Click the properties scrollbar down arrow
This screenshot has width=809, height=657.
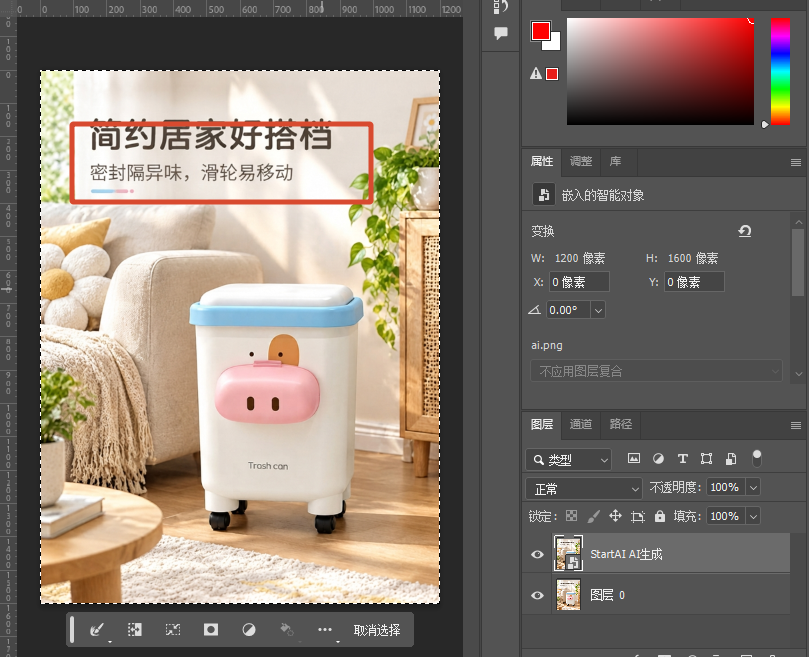[x=798, y=373]
